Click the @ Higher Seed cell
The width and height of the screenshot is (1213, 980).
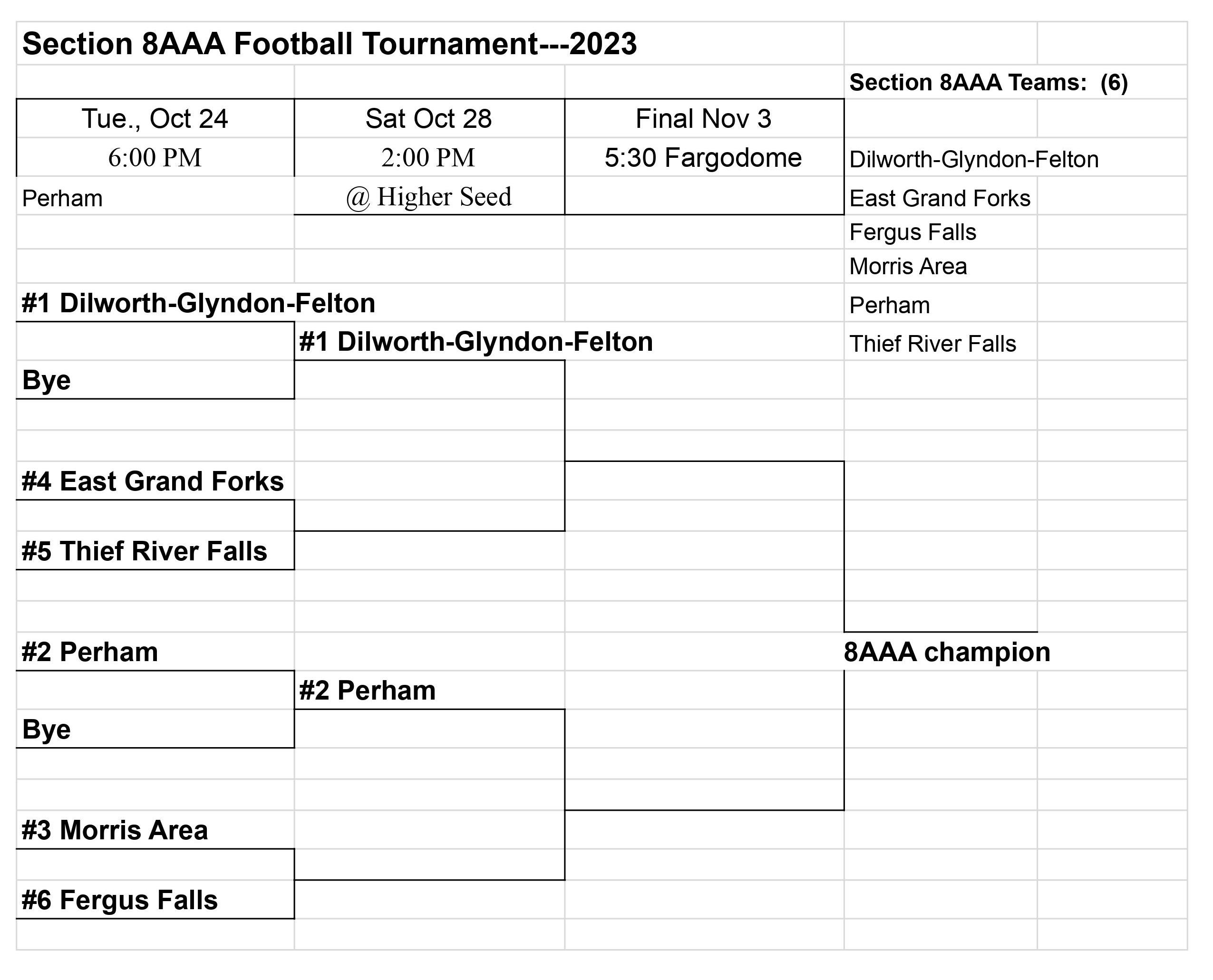point(429,196)
